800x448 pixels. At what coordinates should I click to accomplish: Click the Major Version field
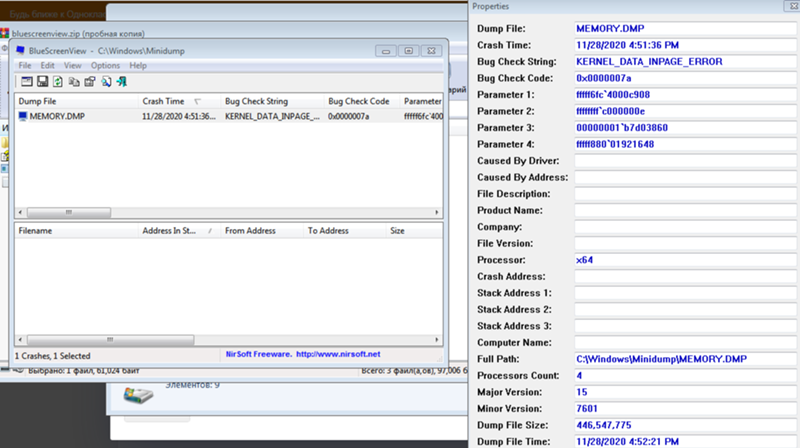(x=685, y=392)
